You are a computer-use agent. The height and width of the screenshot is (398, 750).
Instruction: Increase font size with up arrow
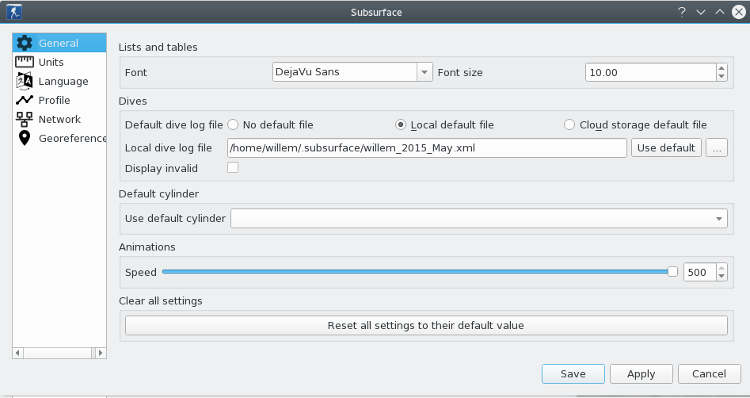[x=722, y=68]
